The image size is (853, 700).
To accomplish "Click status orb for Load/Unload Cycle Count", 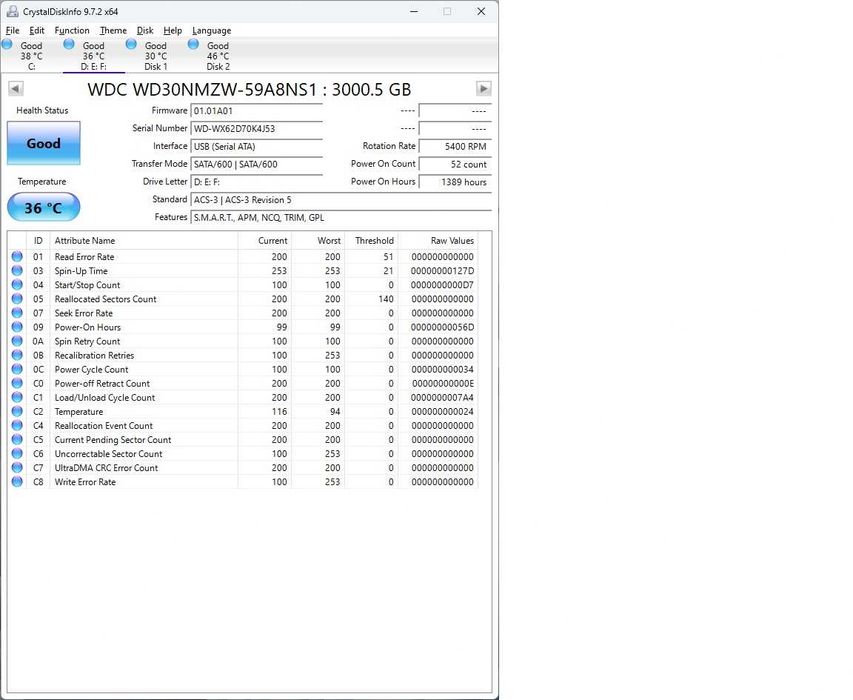I will point(17,397).
